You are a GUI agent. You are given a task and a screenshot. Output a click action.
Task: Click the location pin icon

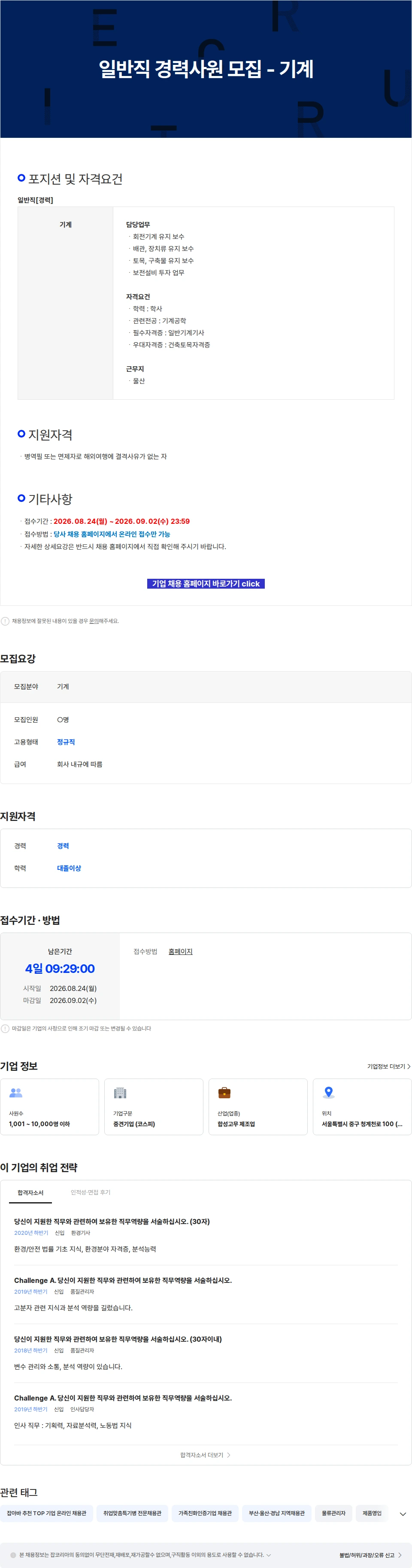coord(329,1093)
